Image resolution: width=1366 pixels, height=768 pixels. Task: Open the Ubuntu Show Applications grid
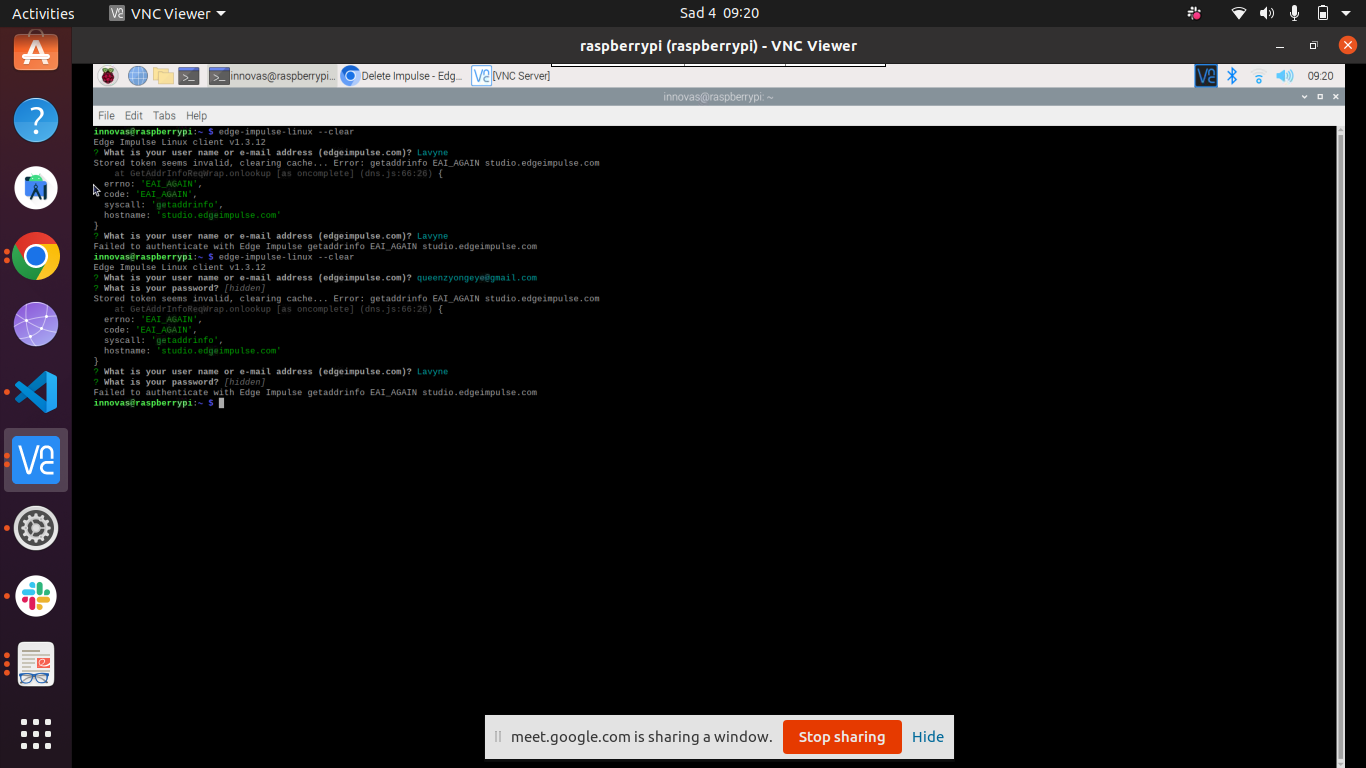[36, 733]
